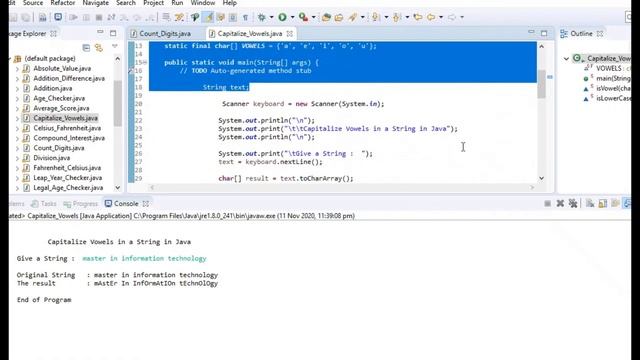Image resolution: width=640 pixels, height=360 pixels.
Task: Click the Resume icon in main toolbar
Action: [73, 17]
